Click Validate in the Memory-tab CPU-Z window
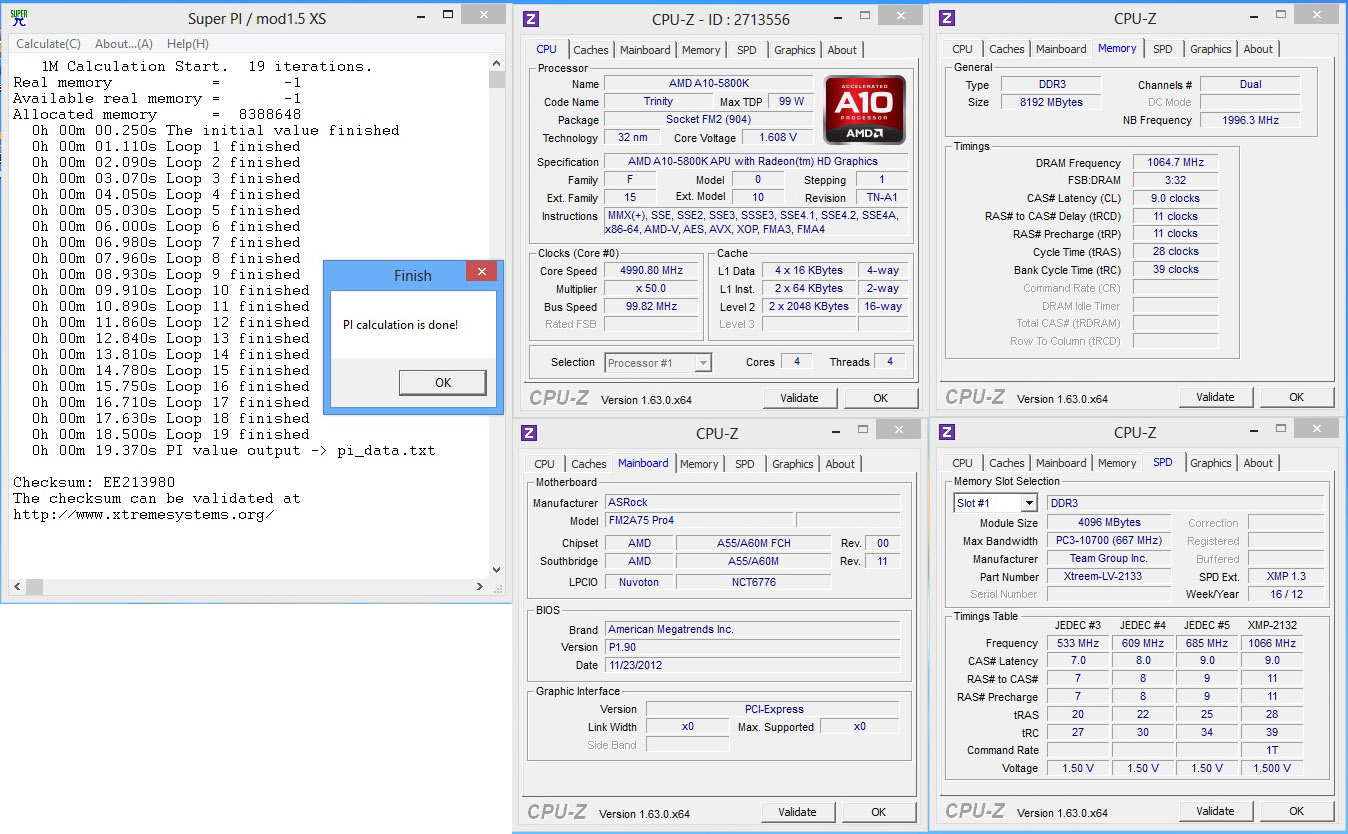The image size is (1348, 834). pyautogui.click(x=1215, y=397)
